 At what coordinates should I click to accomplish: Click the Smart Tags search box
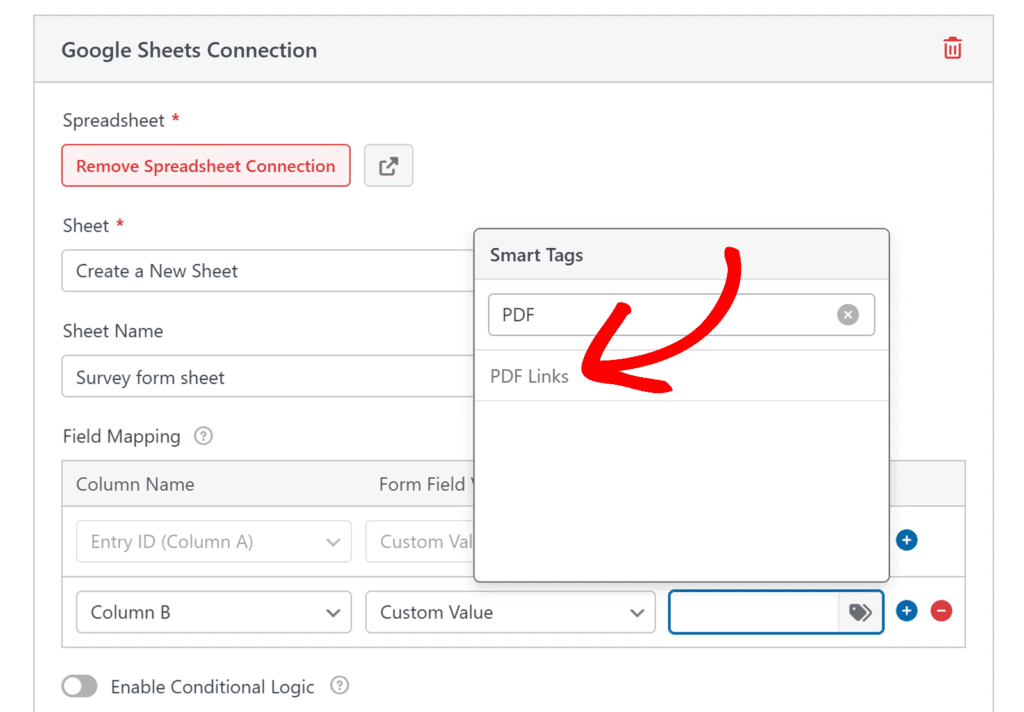click(662, 315)
